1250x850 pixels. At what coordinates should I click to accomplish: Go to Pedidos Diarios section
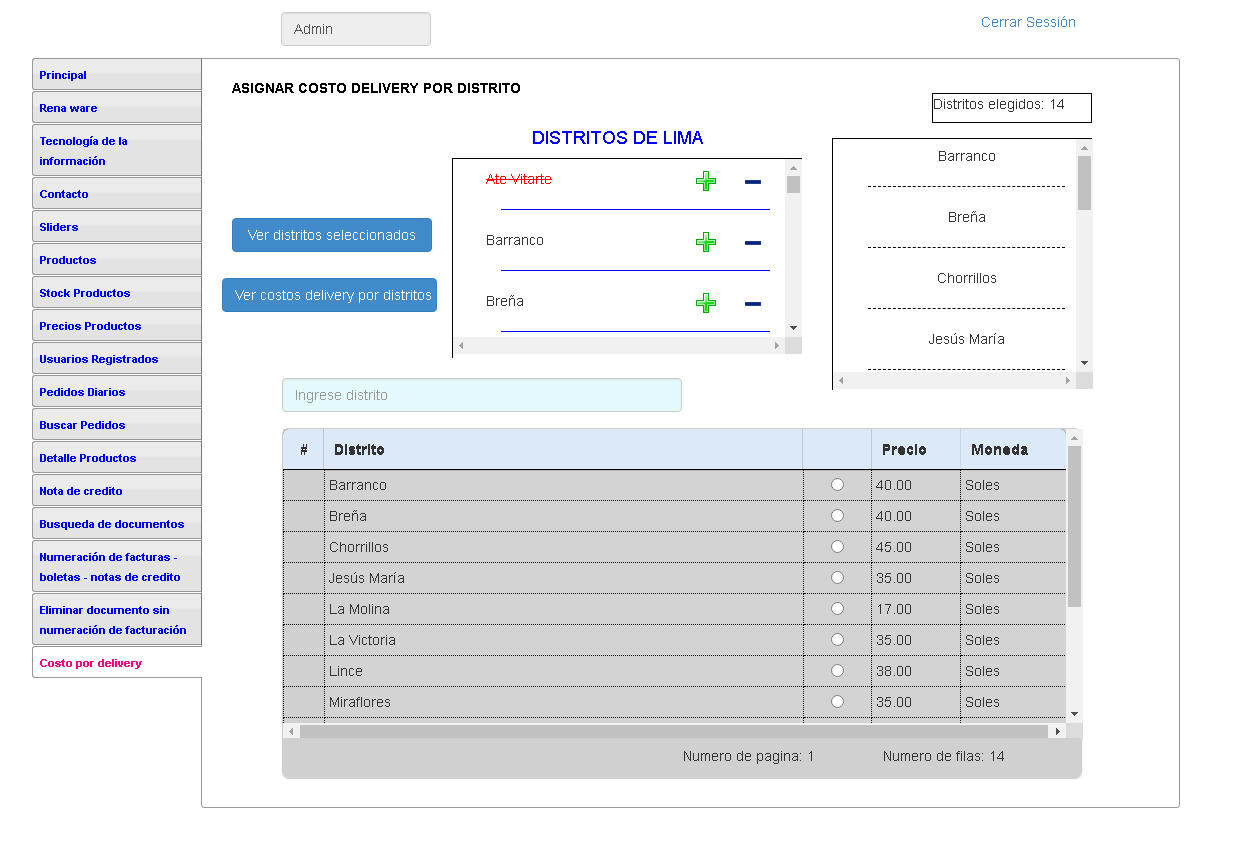(x=82, y=392)
